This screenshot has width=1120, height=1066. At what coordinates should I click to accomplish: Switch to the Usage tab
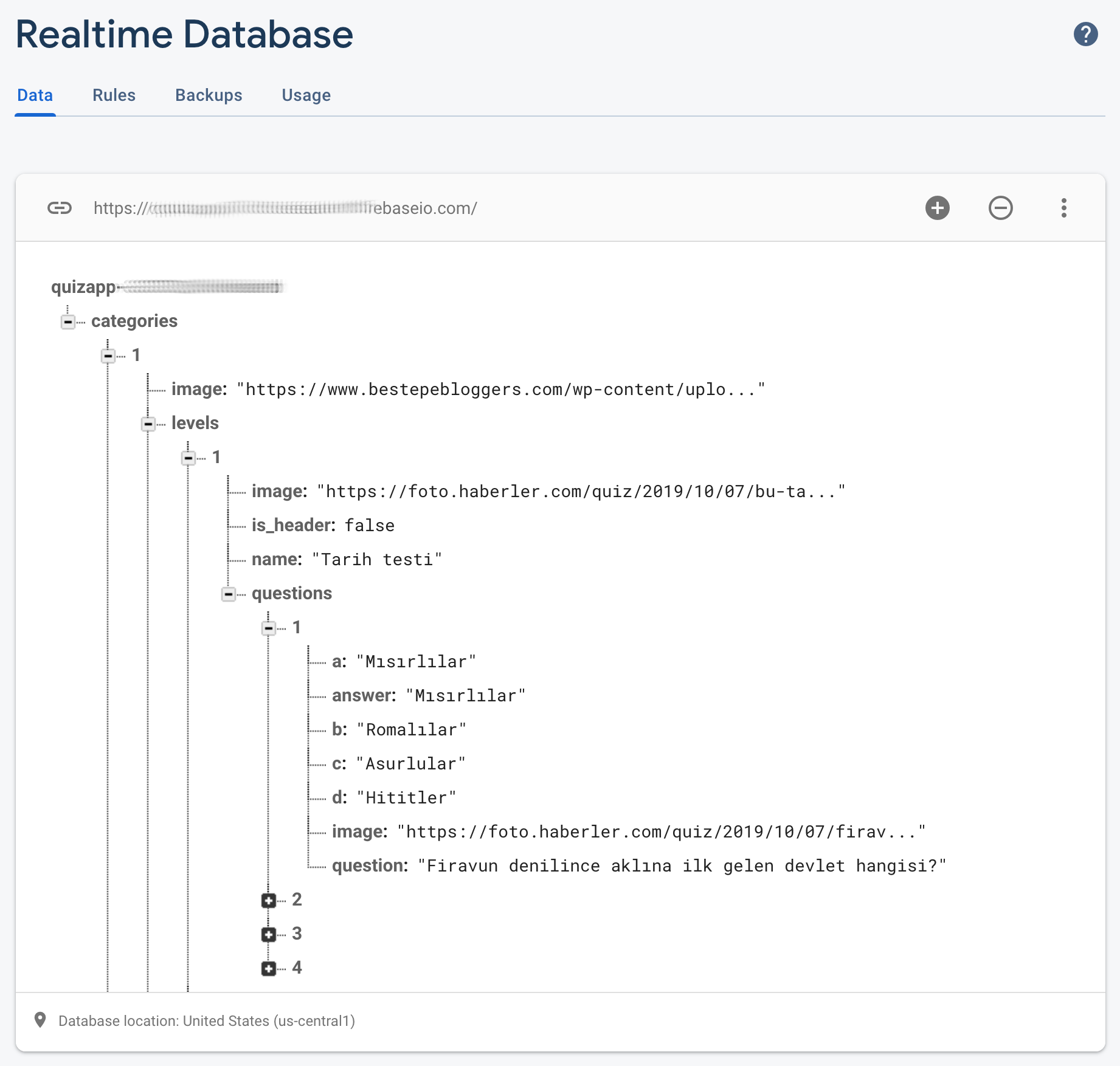coord(306,95)
